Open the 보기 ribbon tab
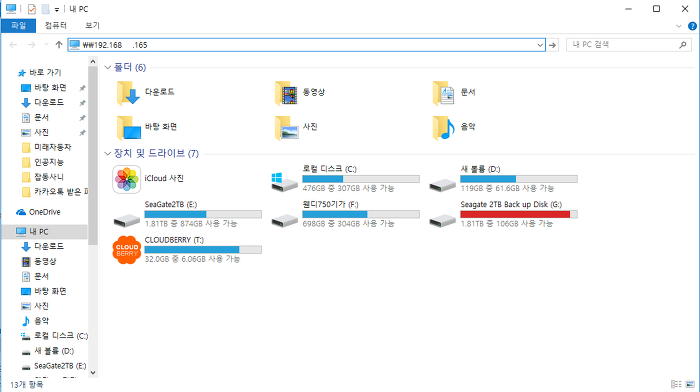This screenshot has height=392, width=700. [92, 26]
